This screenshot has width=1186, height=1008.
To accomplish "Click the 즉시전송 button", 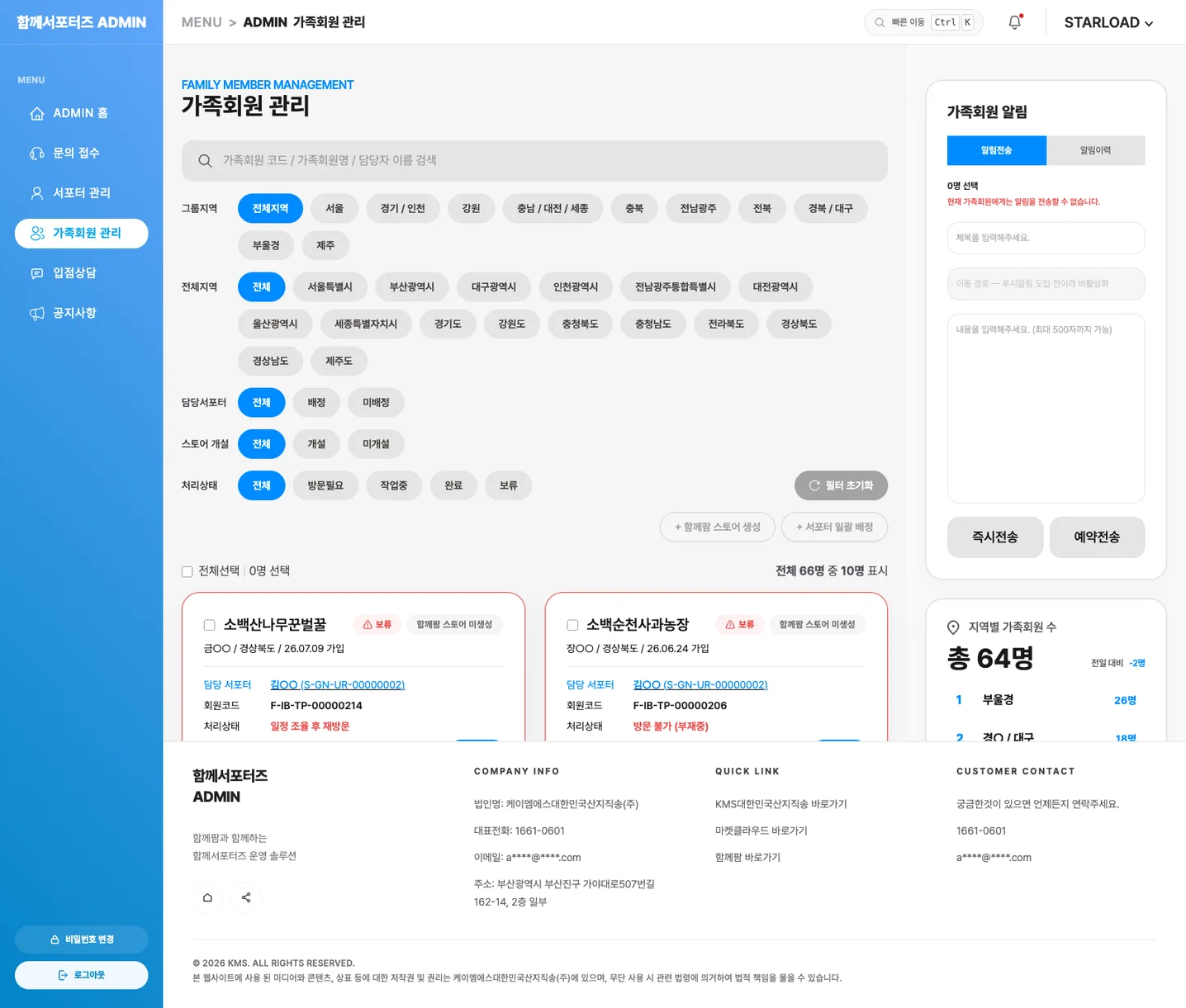I will [x=995, y=537].
